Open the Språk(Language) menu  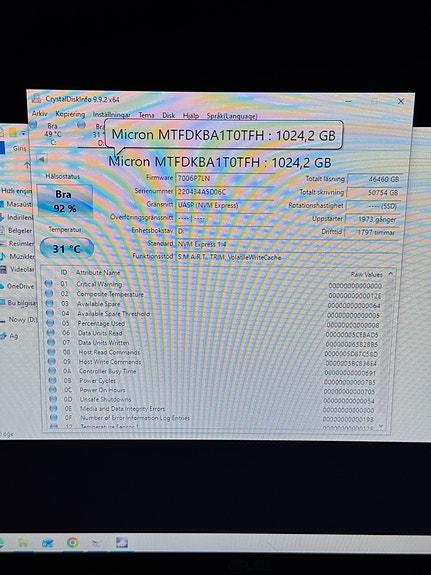coord(232,116)
